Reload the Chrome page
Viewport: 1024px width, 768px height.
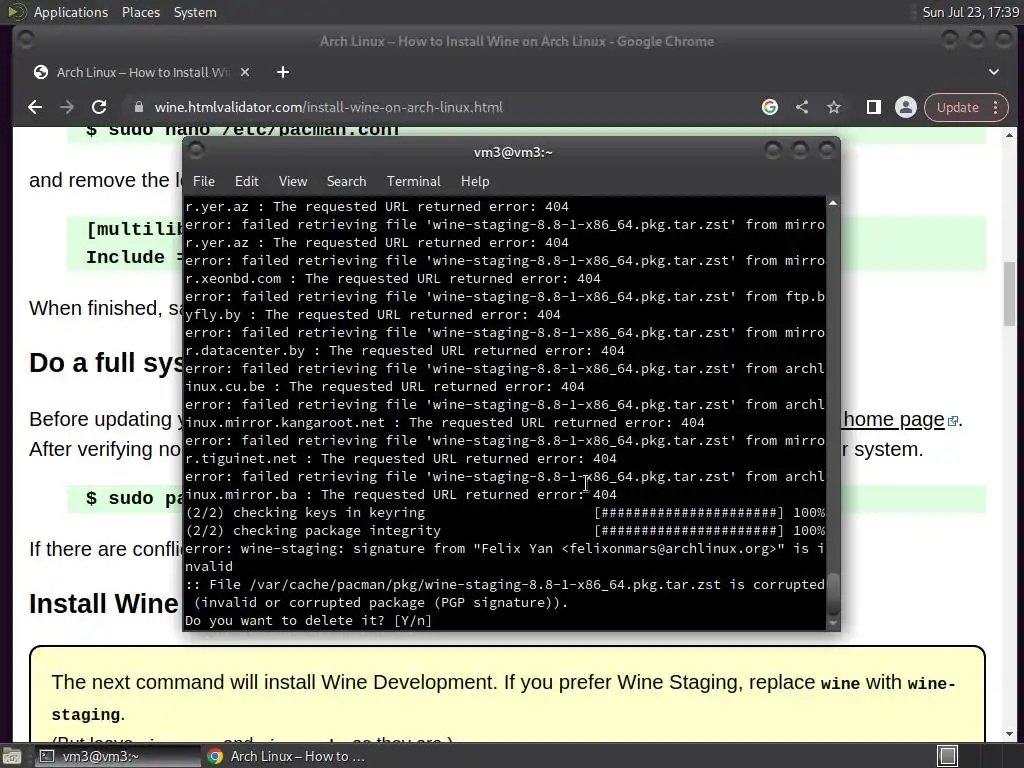99,107
